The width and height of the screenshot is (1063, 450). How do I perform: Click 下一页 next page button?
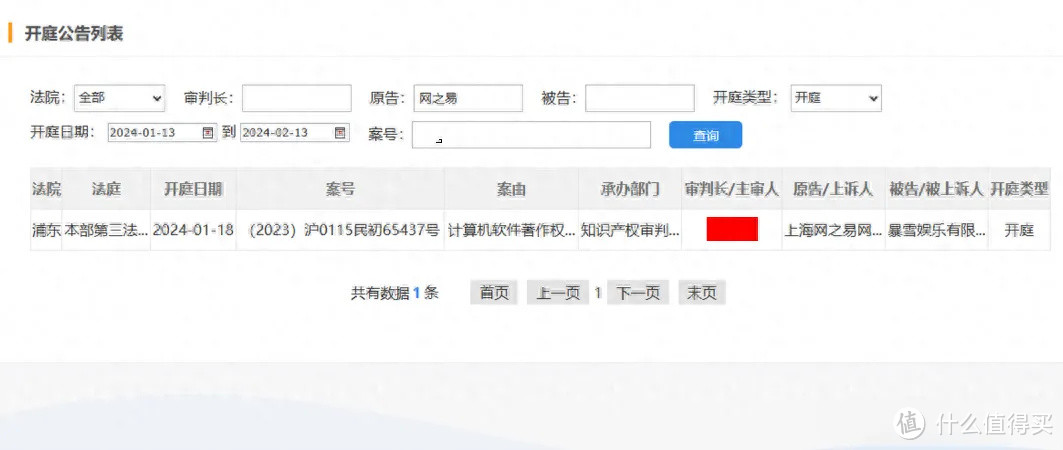[638, 293]
